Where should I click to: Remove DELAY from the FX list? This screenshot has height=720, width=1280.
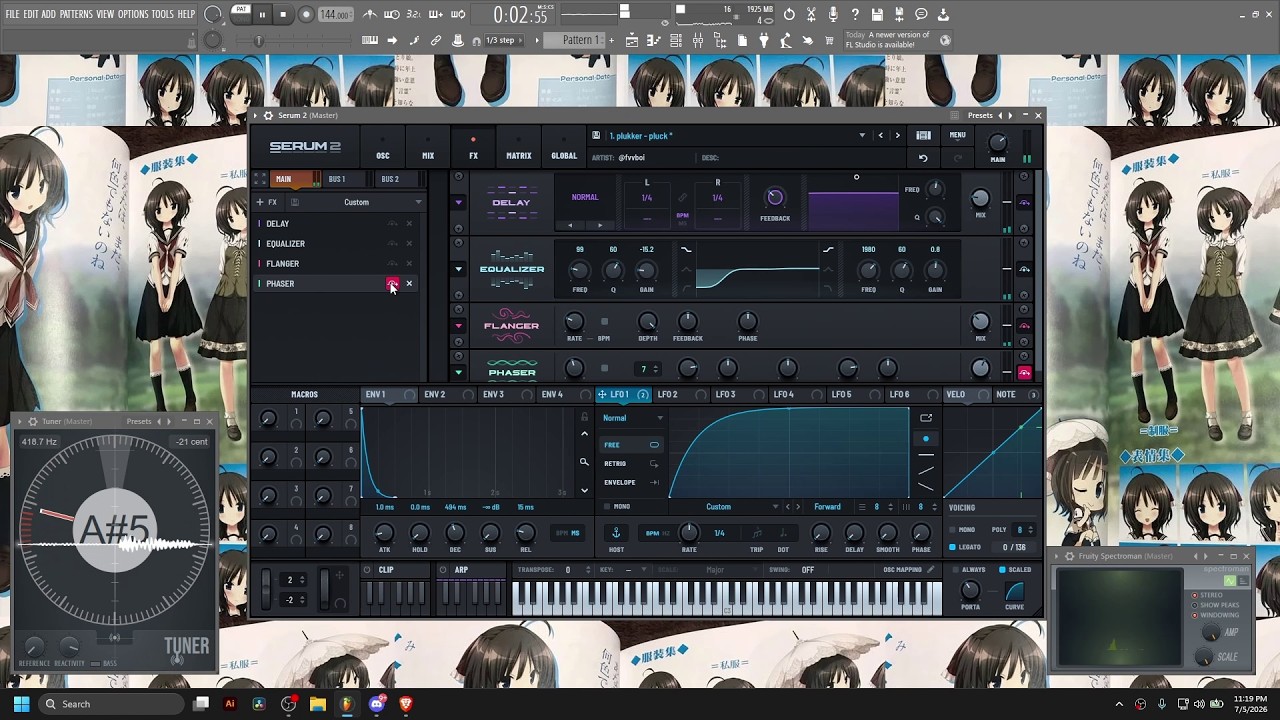pos(409,224)
